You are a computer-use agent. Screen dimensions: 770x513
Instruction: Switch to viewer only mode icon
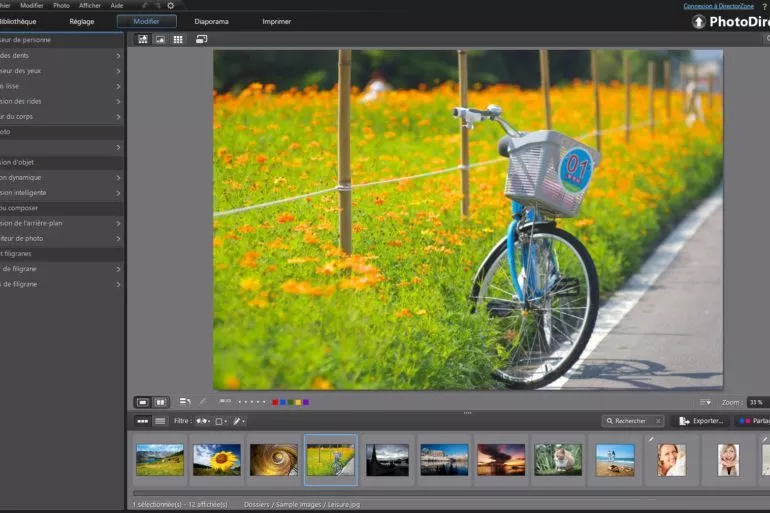161,39
